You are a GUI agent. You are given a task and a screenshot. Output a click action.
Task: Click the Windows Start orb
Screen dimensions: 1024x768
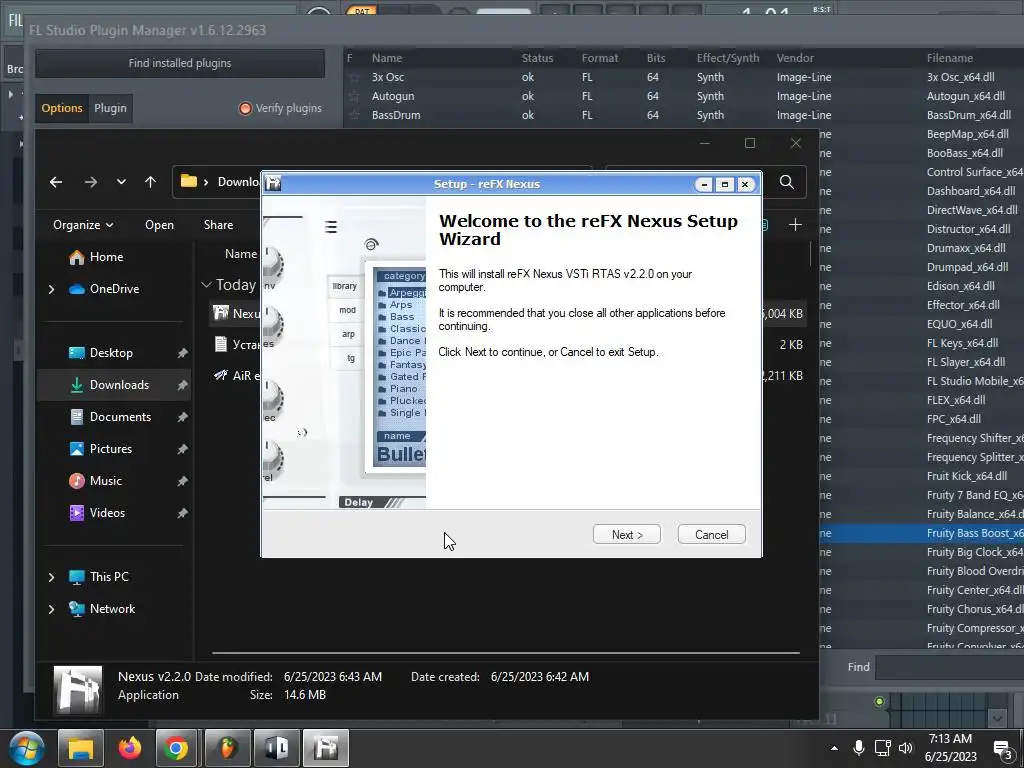(26, 748)
